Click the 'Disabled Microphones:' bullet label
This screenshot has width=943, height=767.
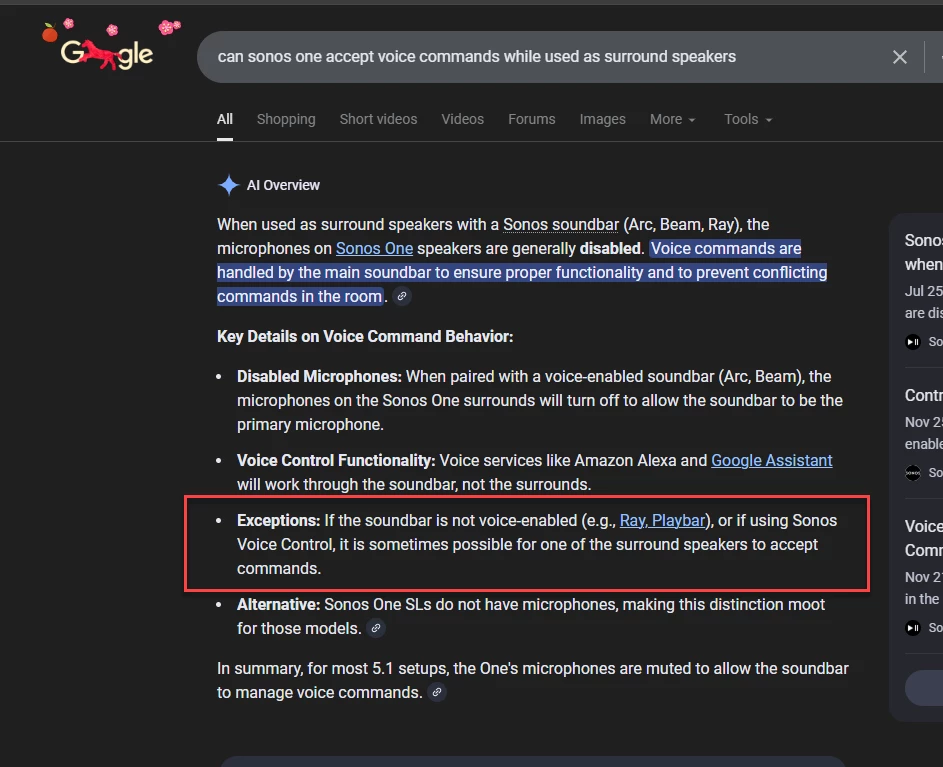(x=319, y=377)
